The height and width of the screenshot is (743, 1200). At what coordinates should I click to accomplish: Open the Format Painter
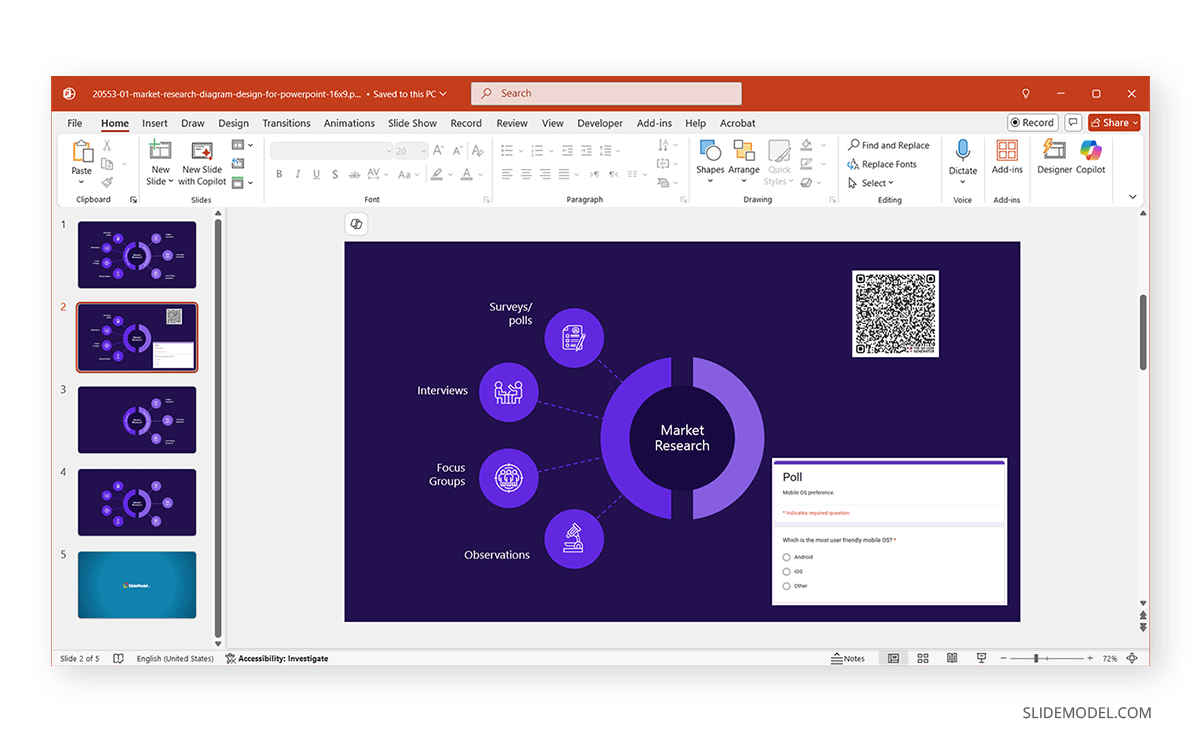tap(107, 181)
